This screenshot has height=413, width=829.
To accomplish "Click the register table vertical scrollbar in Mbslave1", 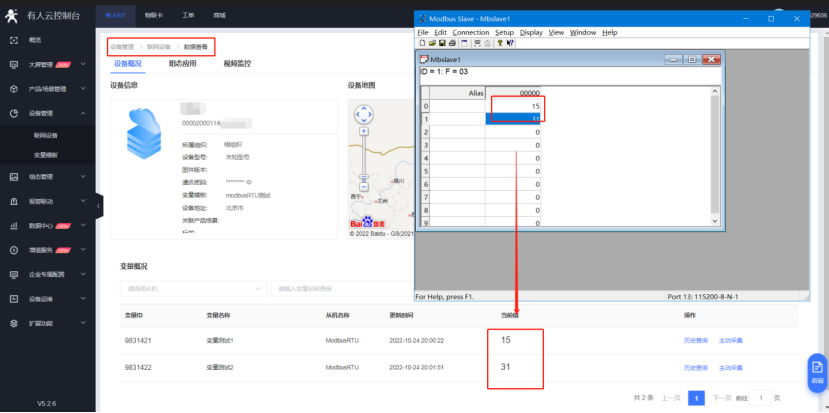I will coord(714,150).
